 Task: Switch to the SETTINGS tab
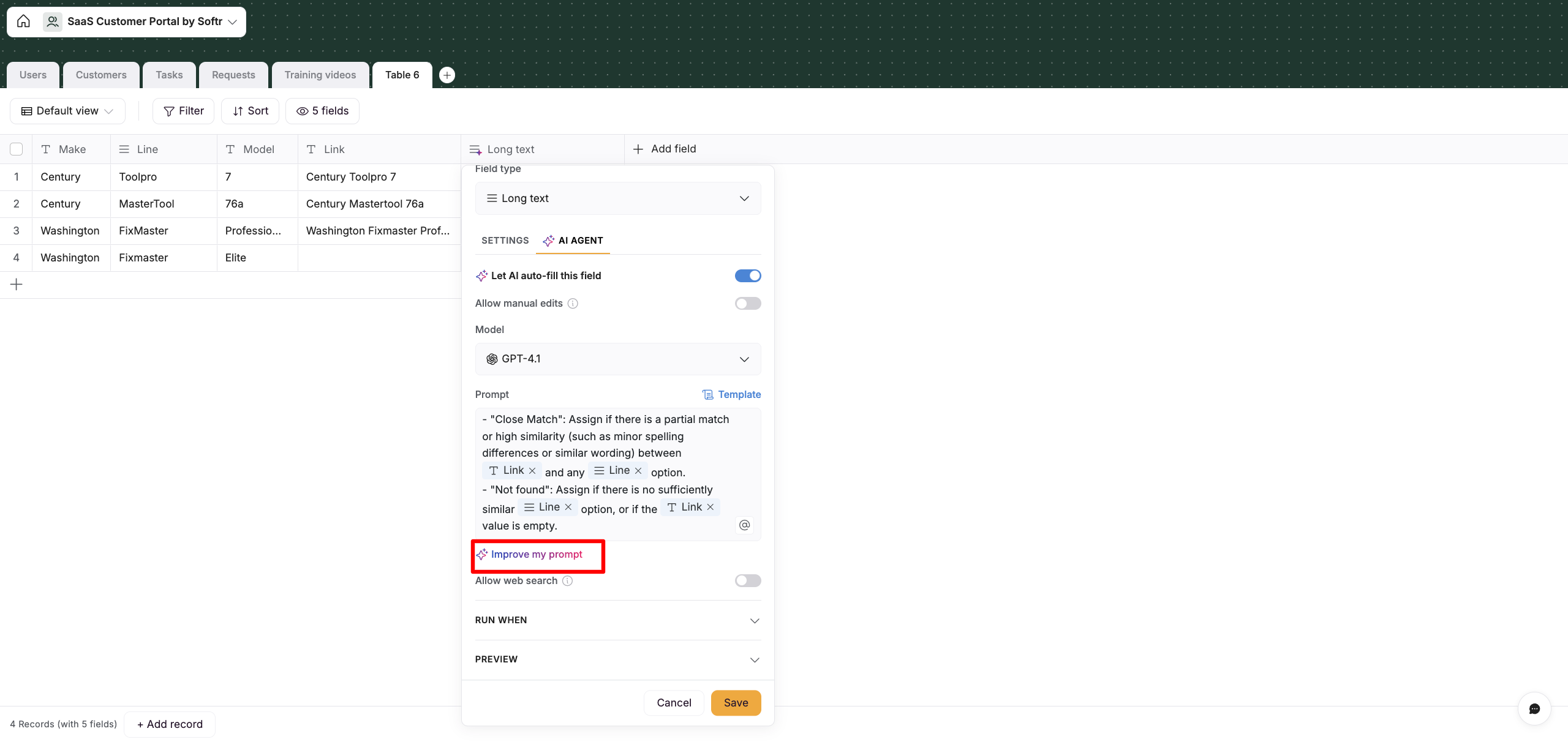pyautogui.click(x=505, y=241)
